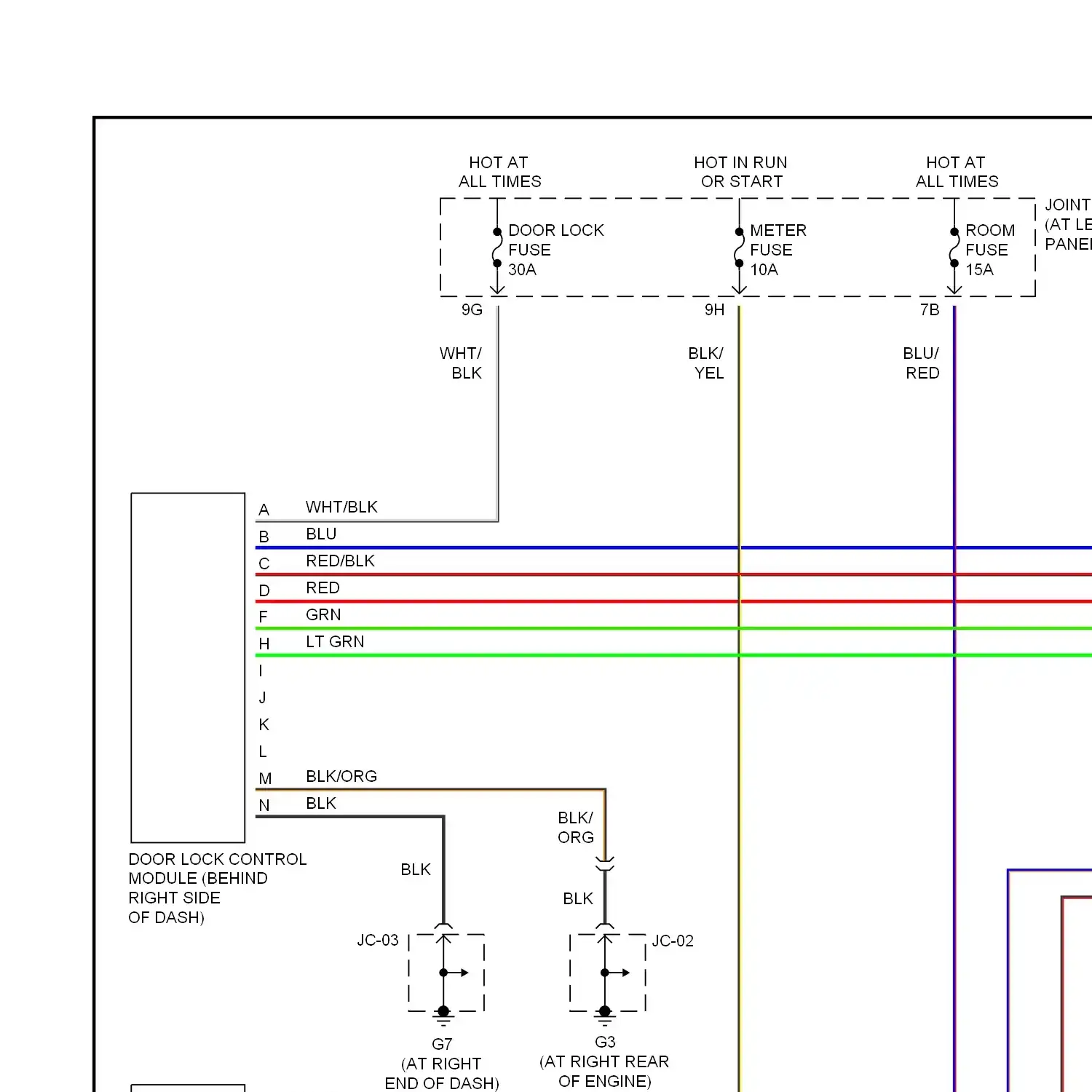The height and width of the screenshot is (1092, 1092).
Task: Click the JC-02 joint connector label
Action: pyautogui.click(x=673, y=941)
